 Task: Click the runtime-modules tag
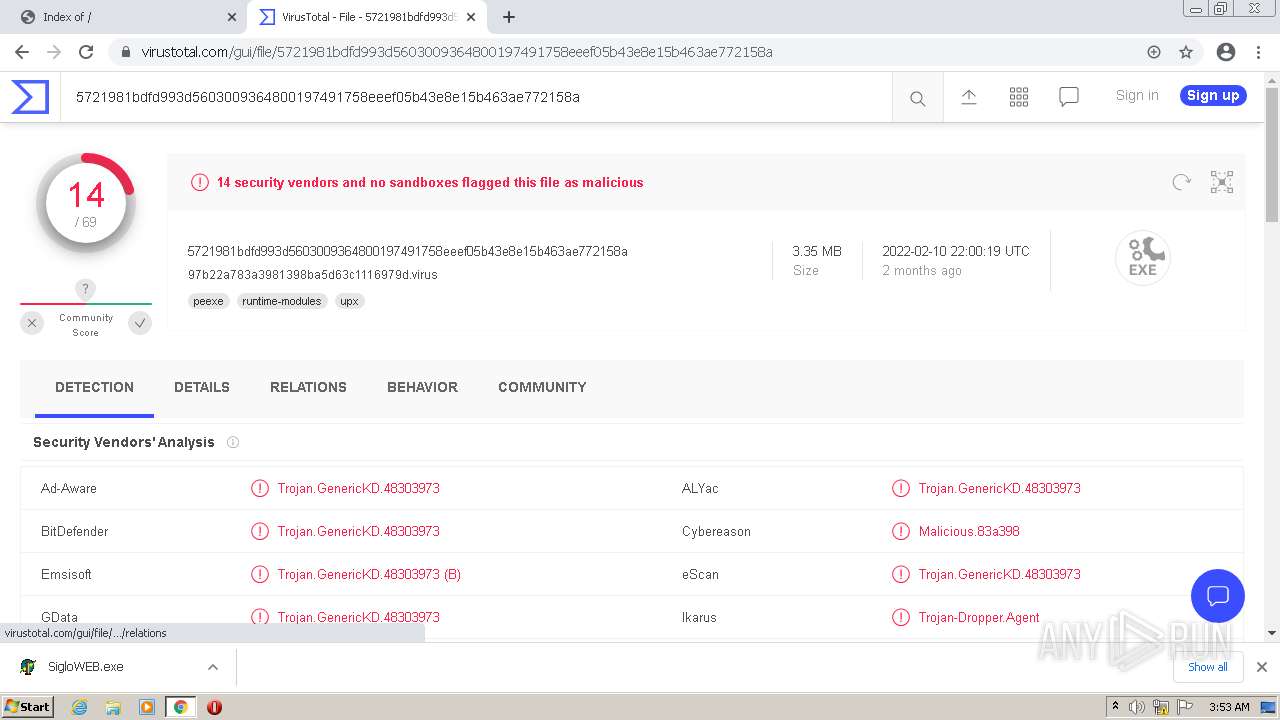282,301
